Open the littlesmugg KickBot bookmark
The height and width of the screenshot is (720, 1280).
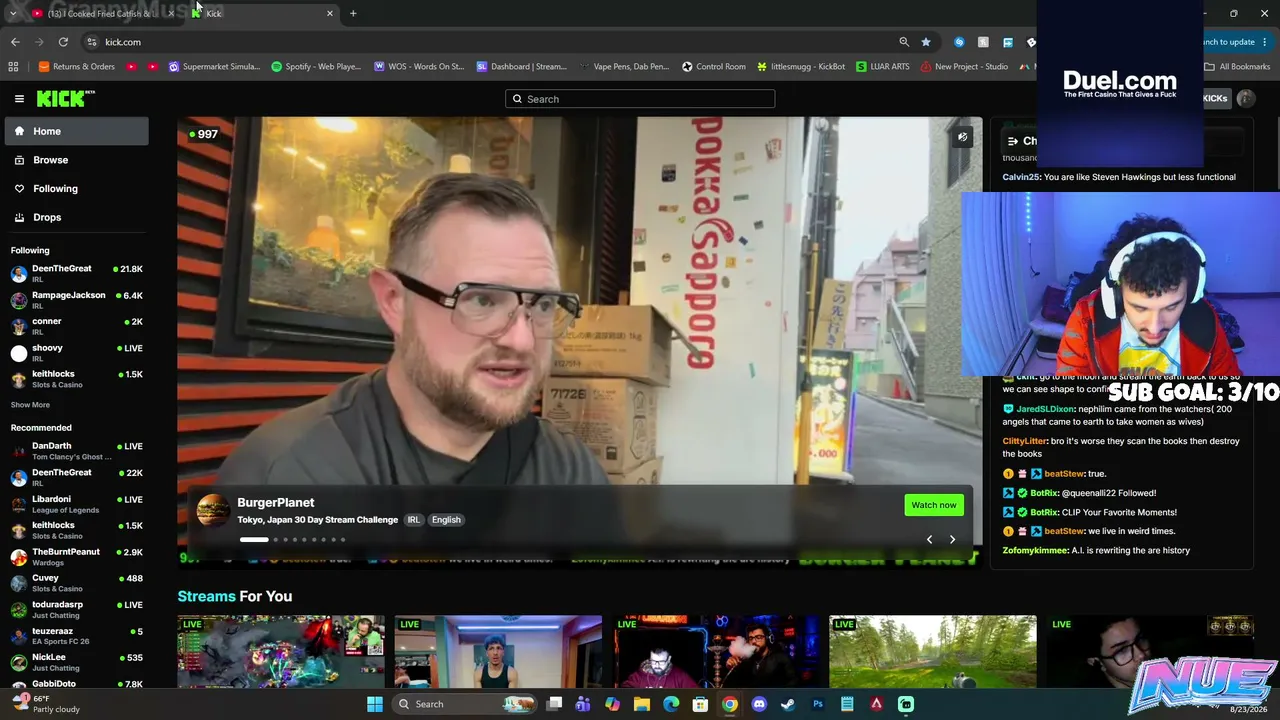pos(801,67)
